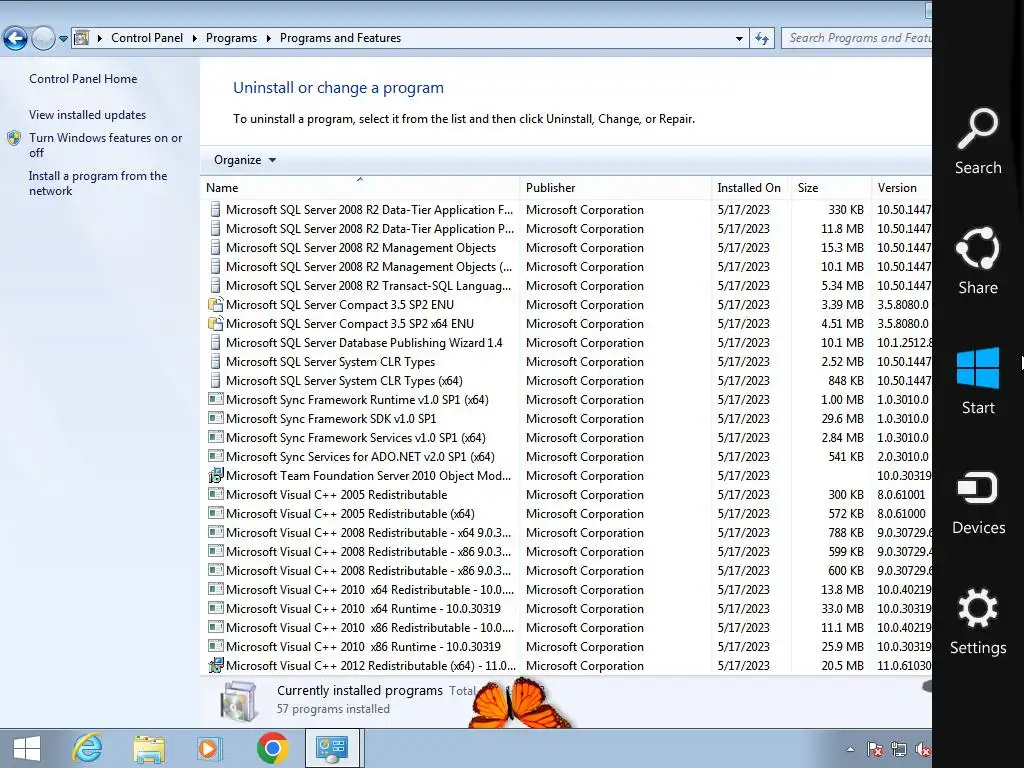
Task: Show hidden system tray icons arrow
Action: [x=850, y=749]
